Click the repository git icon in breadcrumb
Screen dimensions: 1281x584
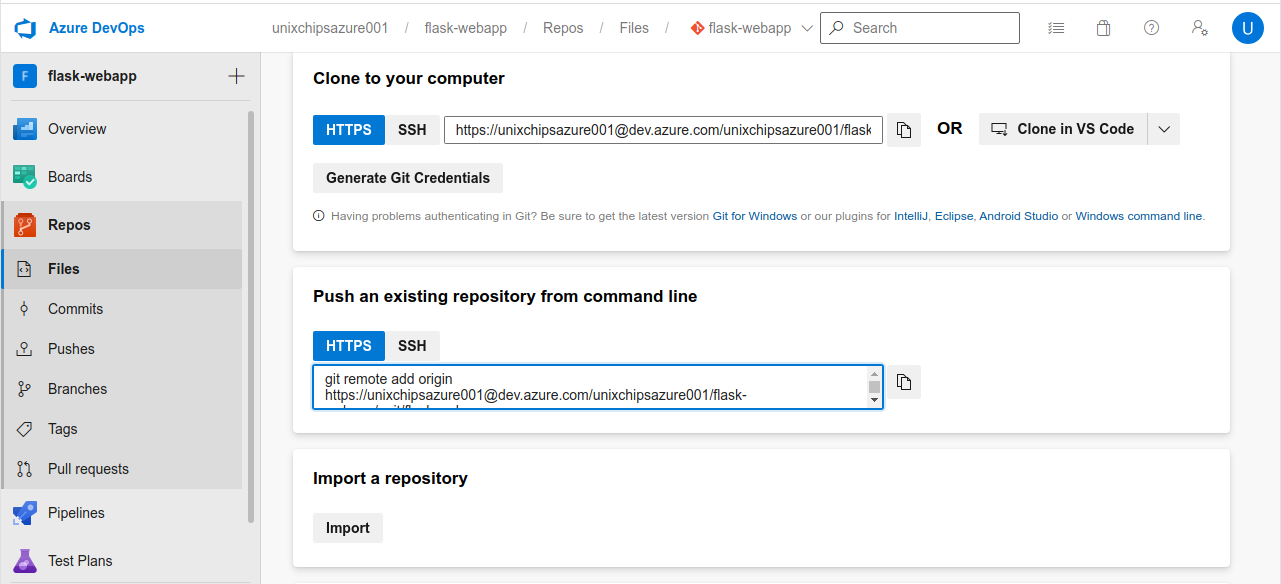[x=697, y=28]
